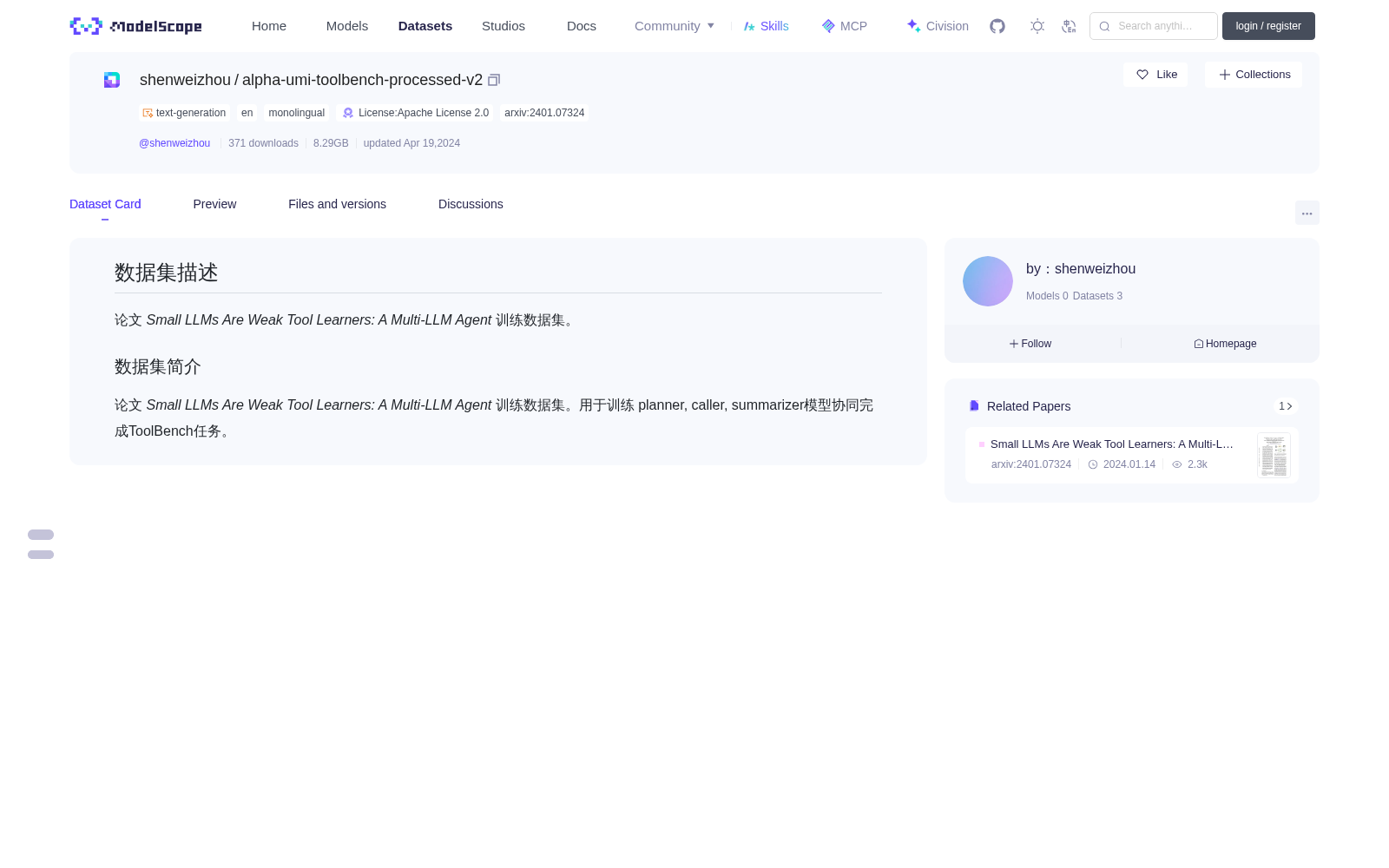
Task: Click the 数据集简介 heading
Action: 158,366
